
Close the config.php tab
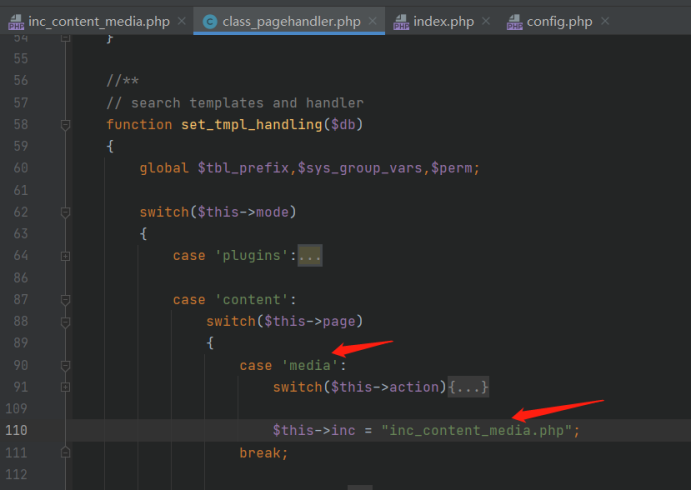click(605, 21)
